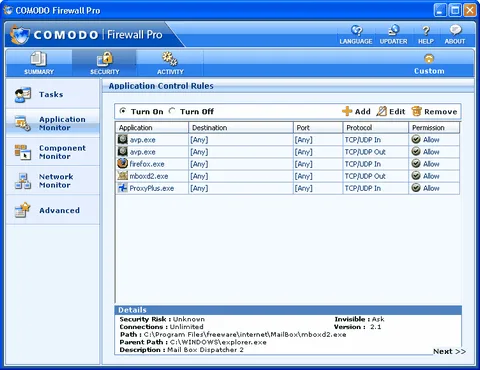Click the Next >> link

449,351
